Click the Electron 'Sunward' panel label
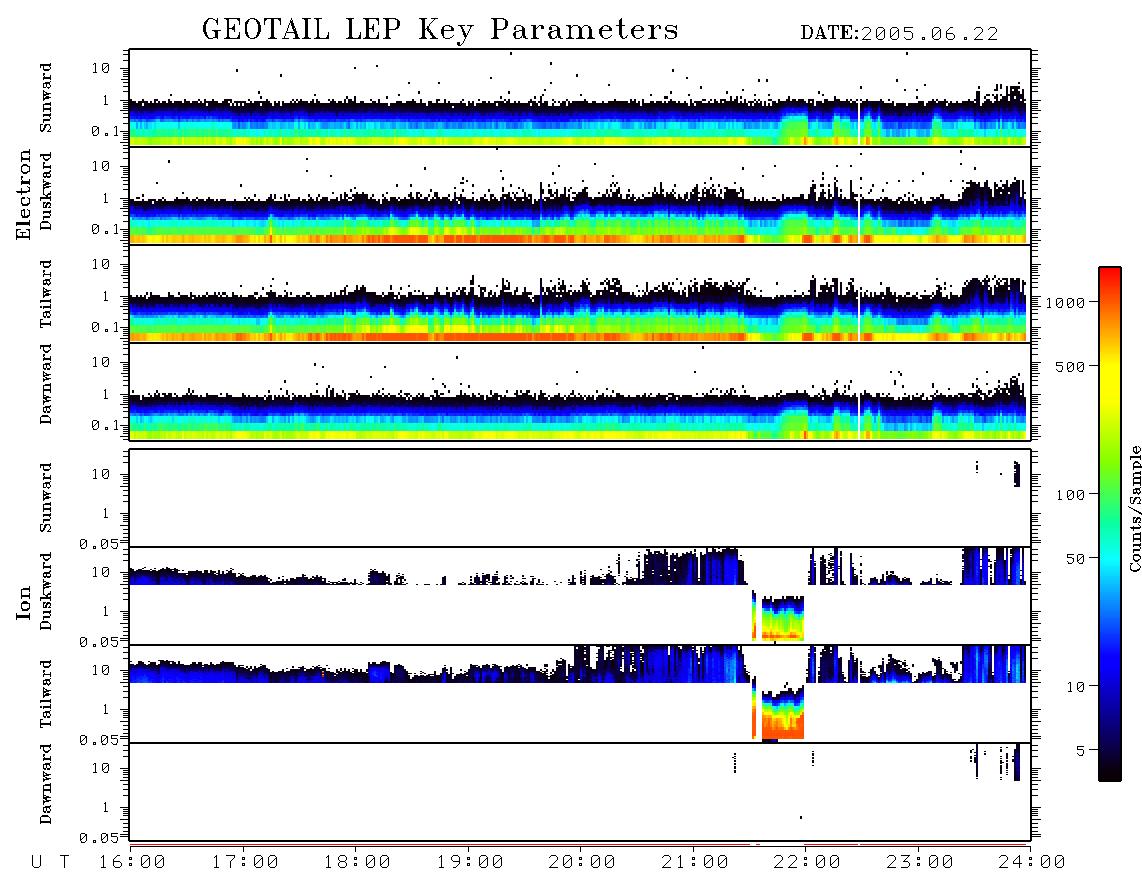1142x880 pixels. pyautogui.click(x=45, y=98)
